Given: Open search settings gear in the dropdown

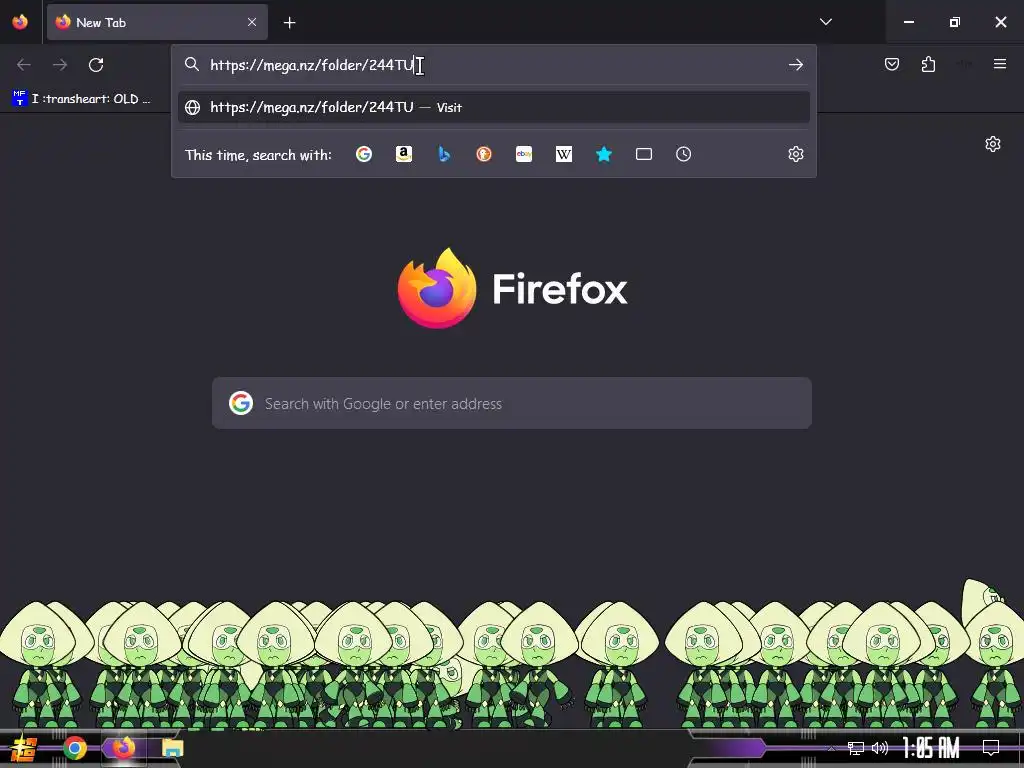Looking at the screenshot, I should point(795,154).
